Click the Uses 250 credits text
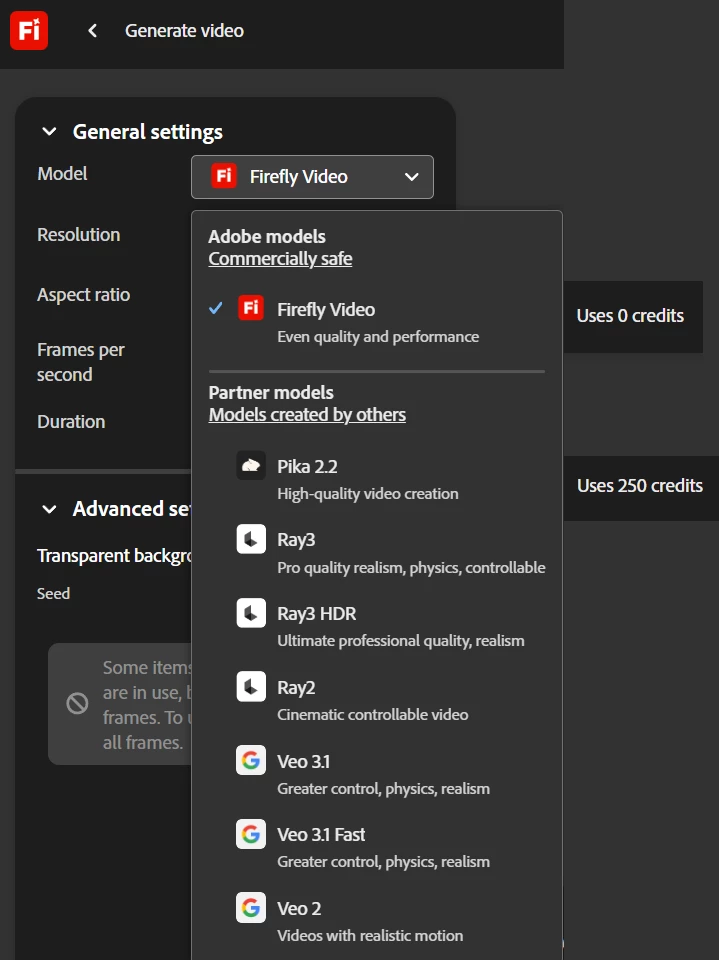The image size is (719, 960). click(639, 486)
